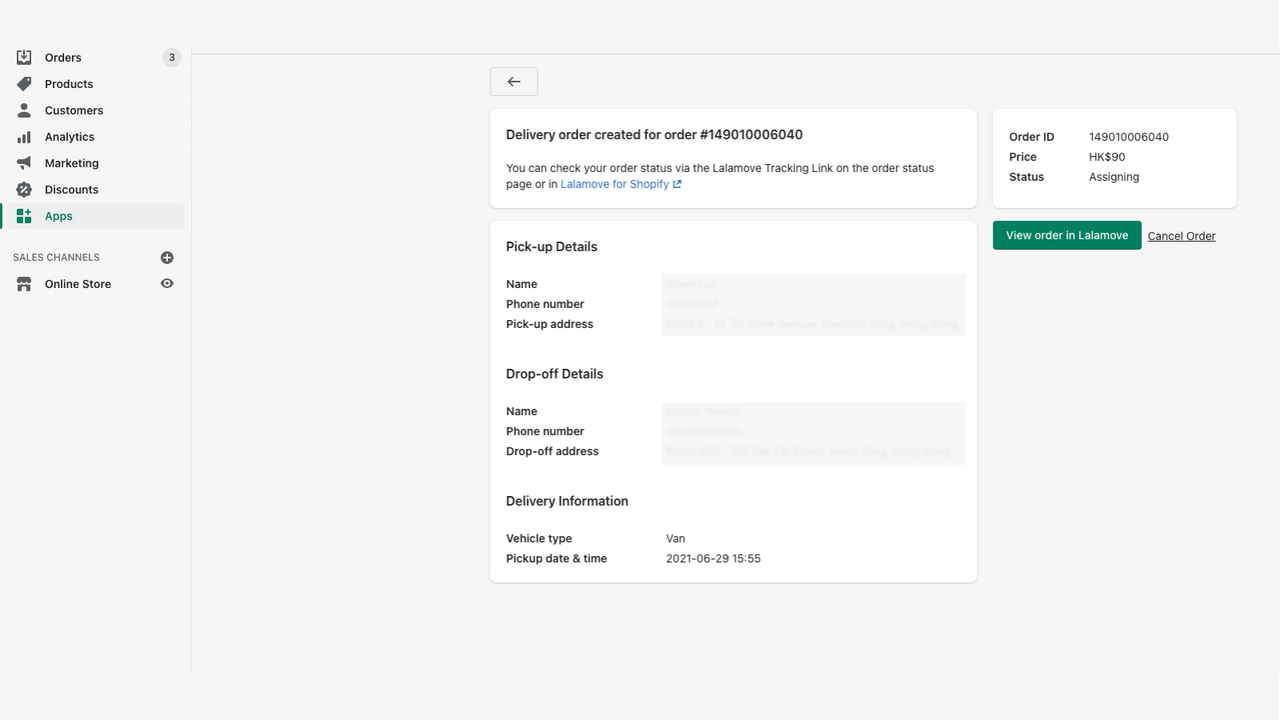This screenshot has height=720, width=1280.
Task: Open the Lalamove for Shopify link
Action: [615, 183]
